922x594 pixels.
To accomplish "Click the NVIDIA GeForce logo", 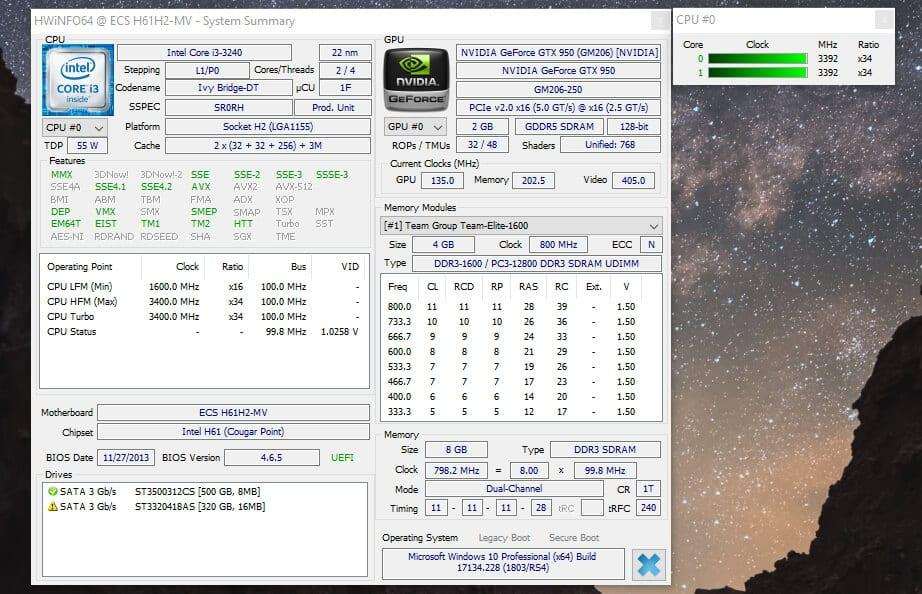I will coord(416,80).
